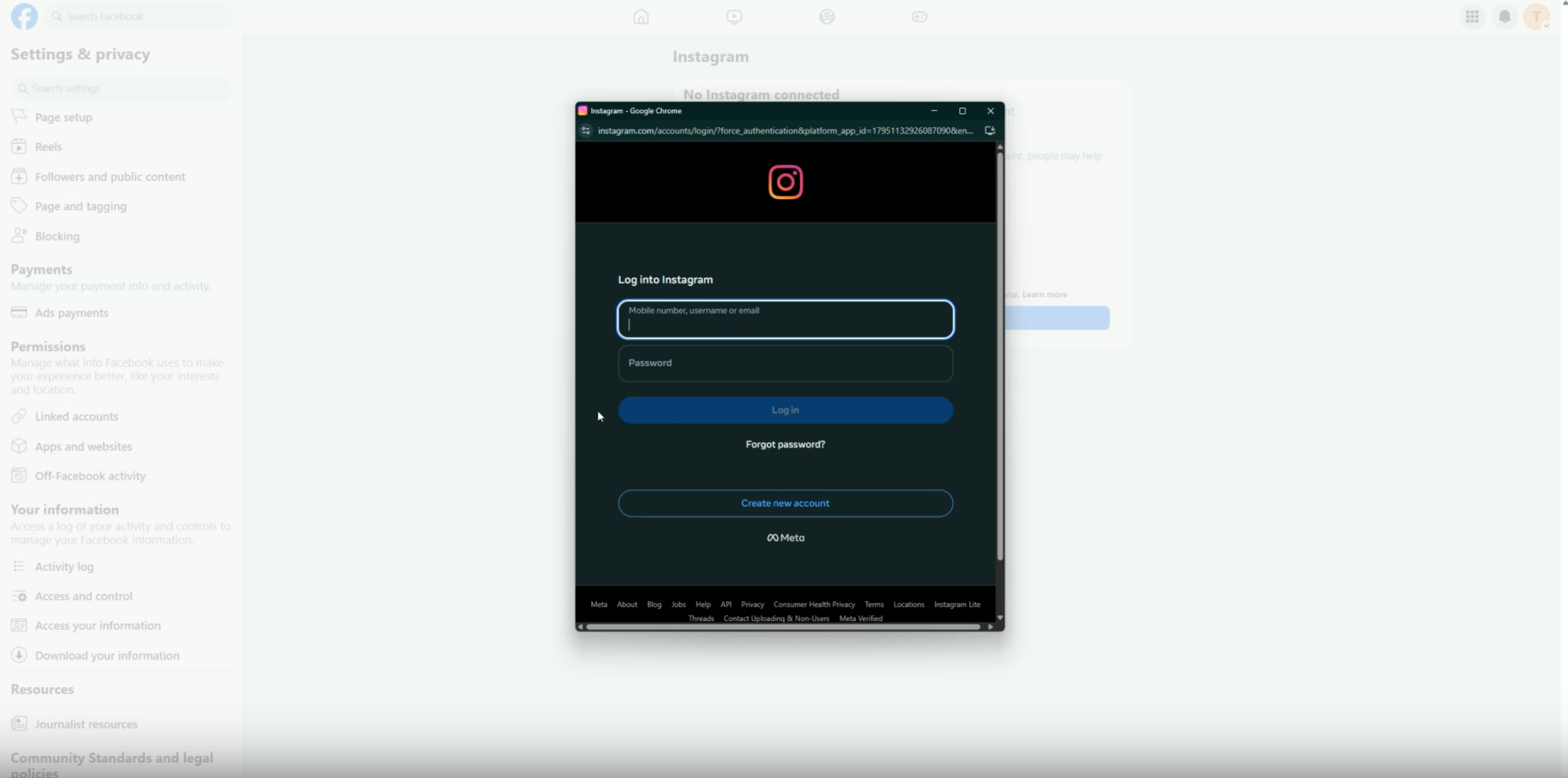Click the Instagram popup address bar URL
This screenshot has height=778, width=1568.
coord(785,131)
